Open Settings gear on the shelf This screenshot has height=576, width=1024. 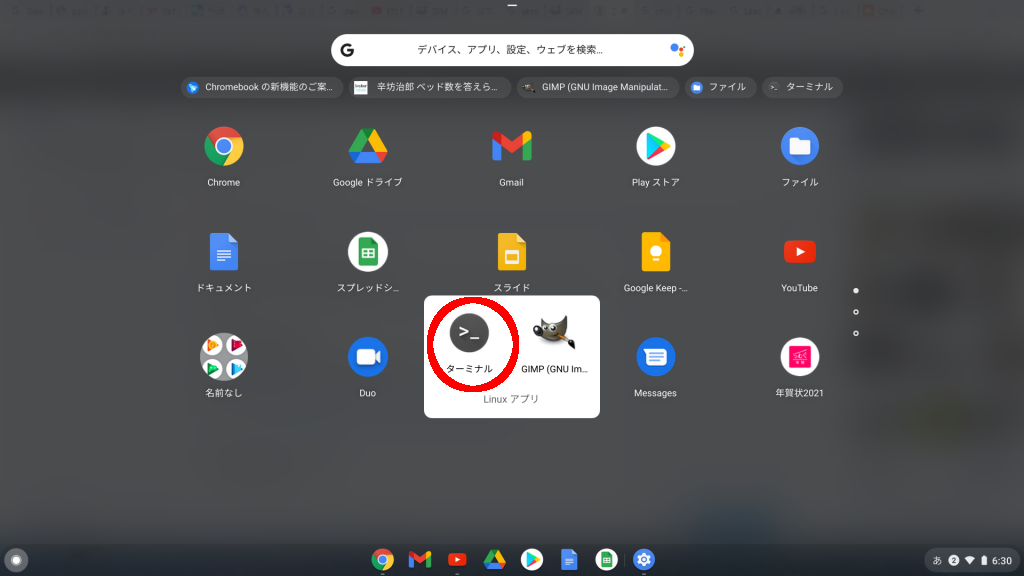pos(643,560)
